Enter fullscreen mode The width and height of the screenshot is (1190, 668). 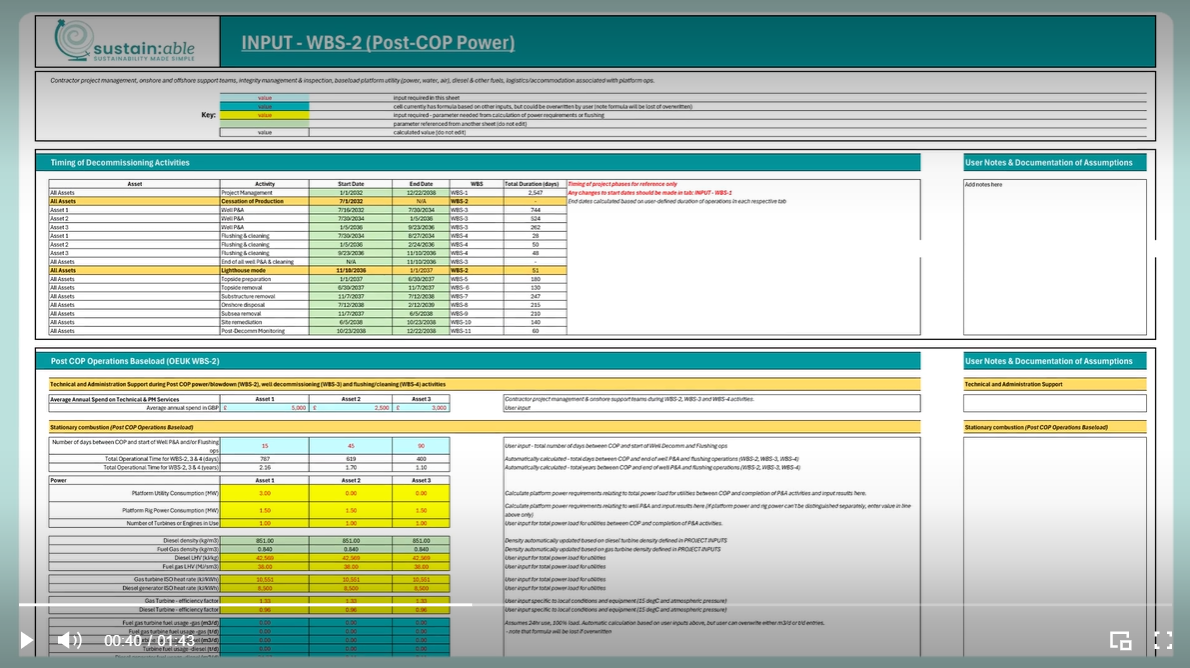[1163, 641]
